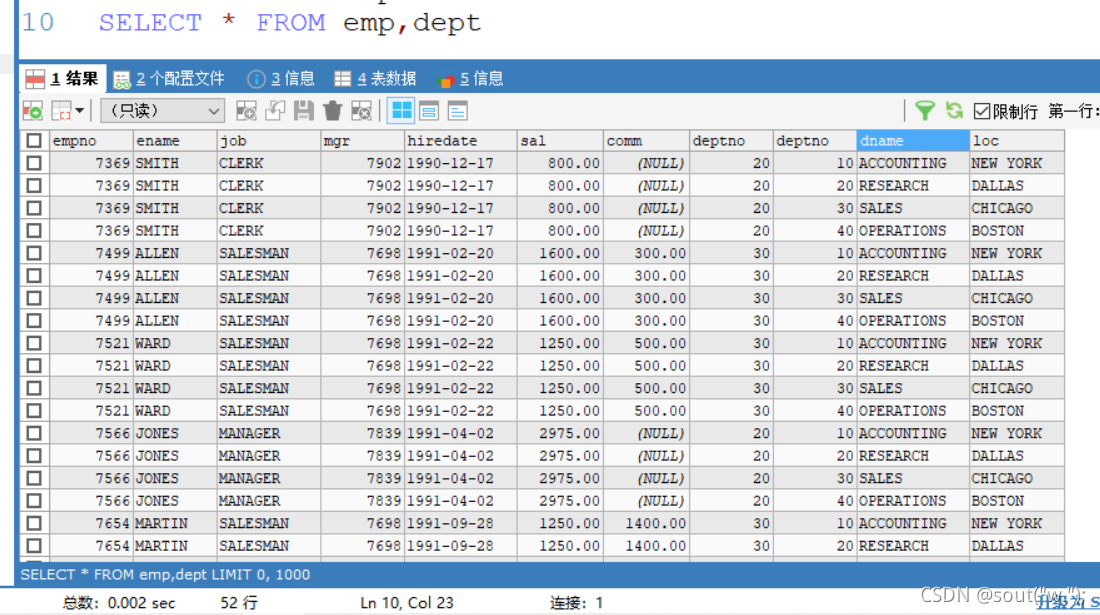Click the job column header
The width and height of the screenshot is (1100, 615).
pos(269,140)
